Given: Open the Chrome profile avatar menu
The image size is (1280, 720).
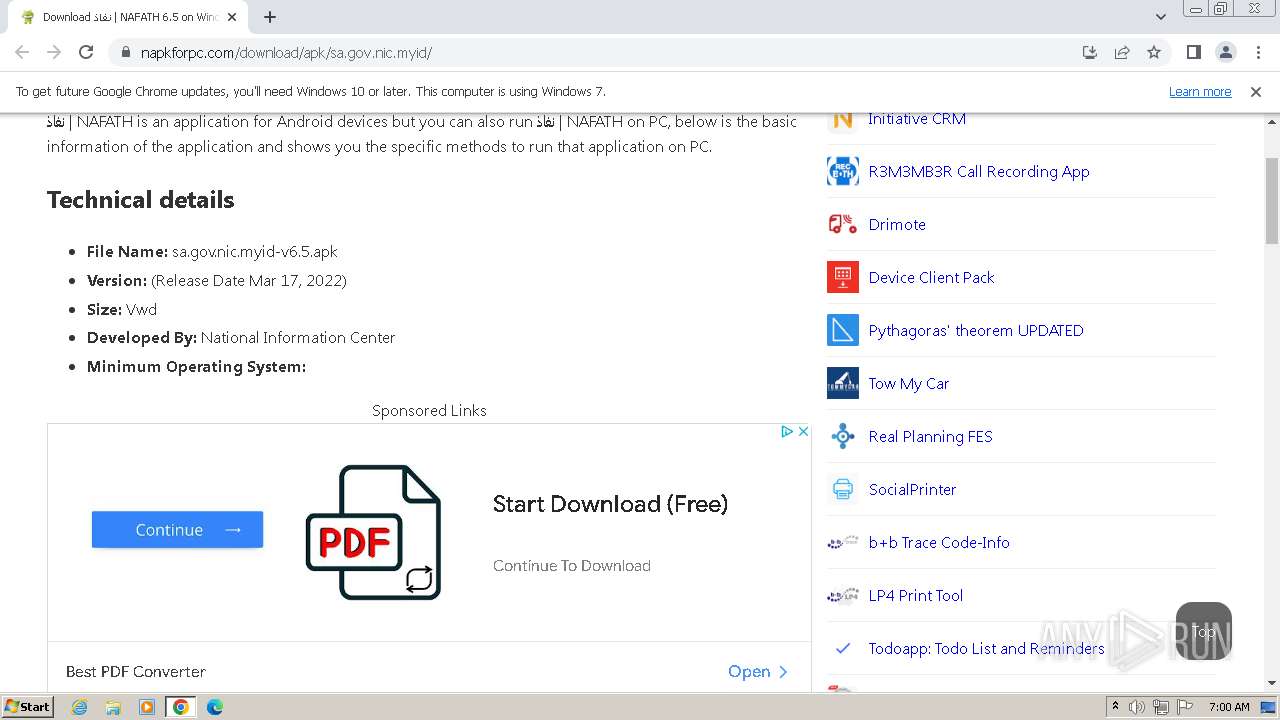Looking at the screenshot, I should coord(1225,52).
